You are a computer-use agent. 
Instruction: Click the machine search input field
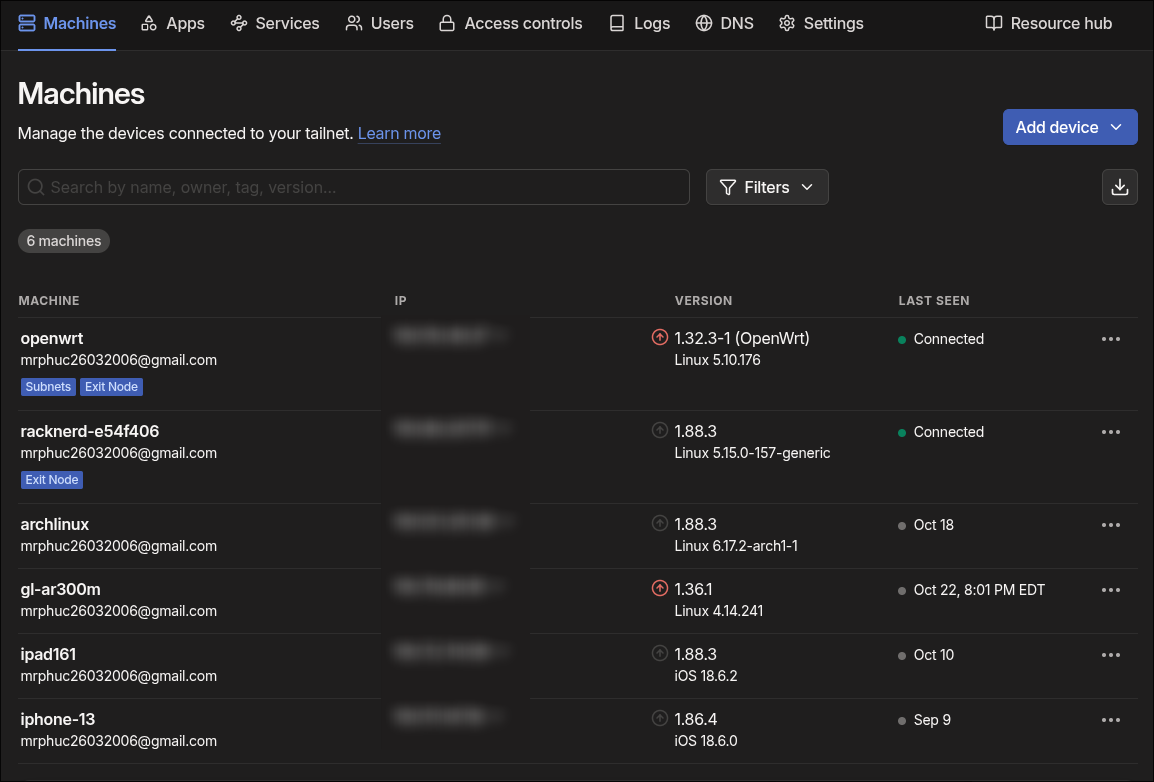(x=354, y=187)
